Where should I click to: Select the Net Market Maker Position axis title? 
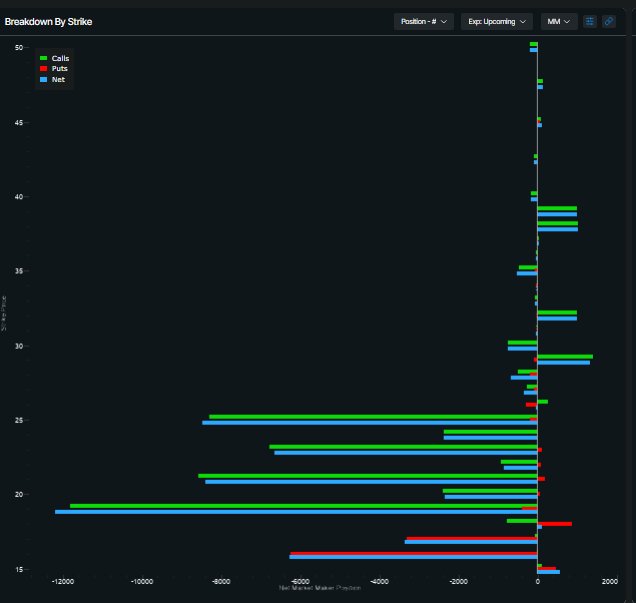[x=320, y=588]
